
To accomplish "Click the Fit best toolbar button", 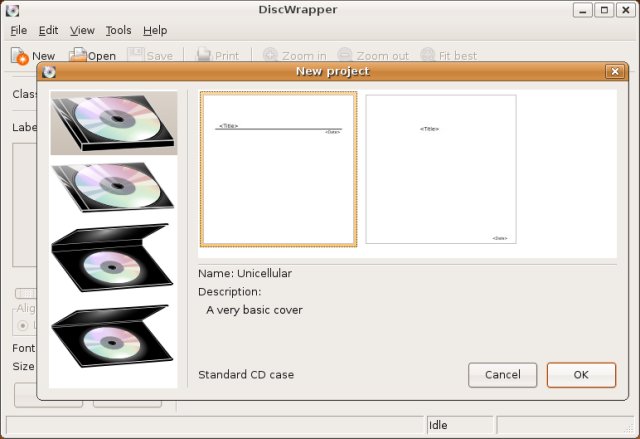I will (449, 55).
